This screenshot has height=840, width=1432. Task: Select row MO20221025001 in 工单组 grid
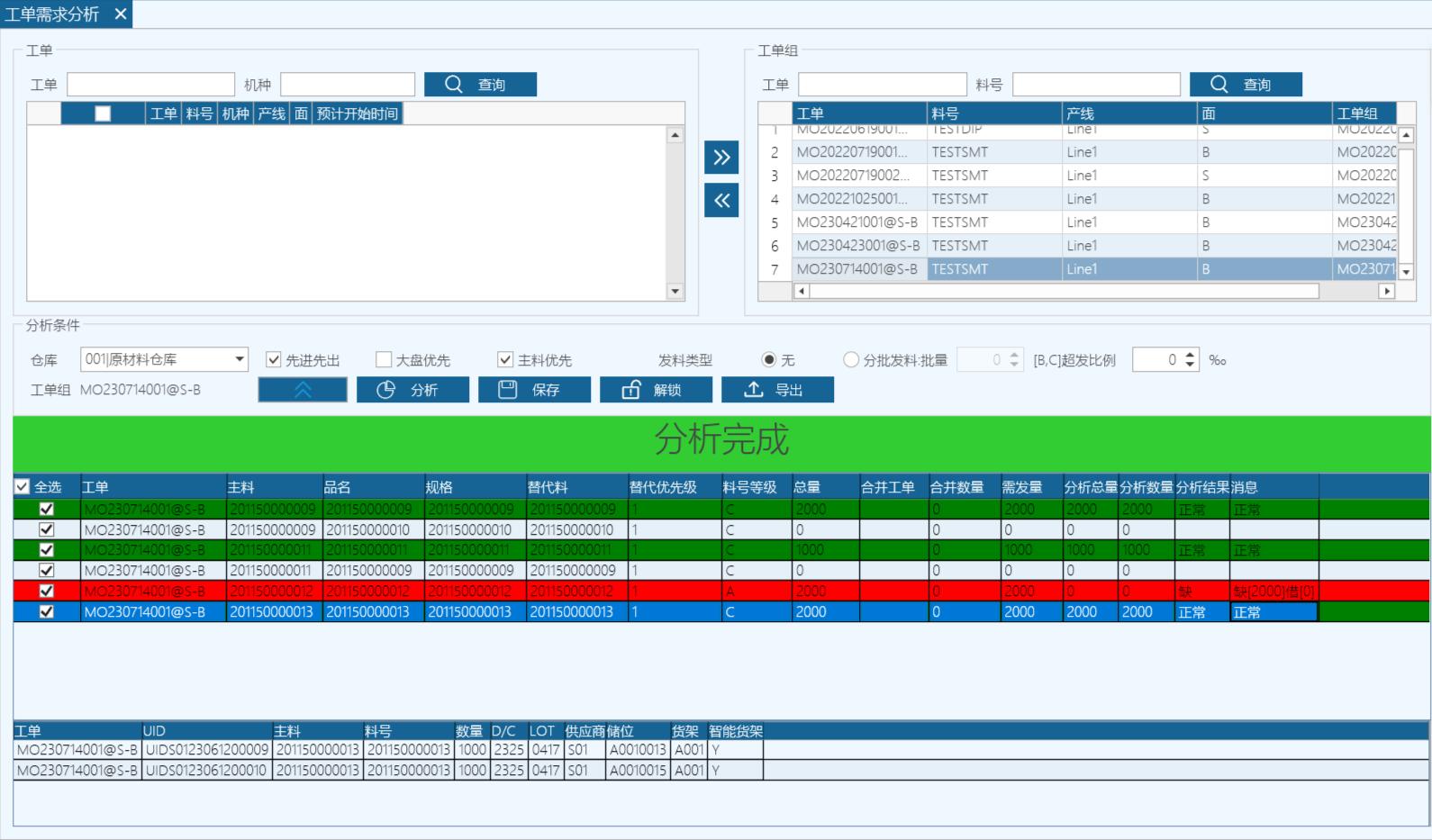[x=1077, y=199]
